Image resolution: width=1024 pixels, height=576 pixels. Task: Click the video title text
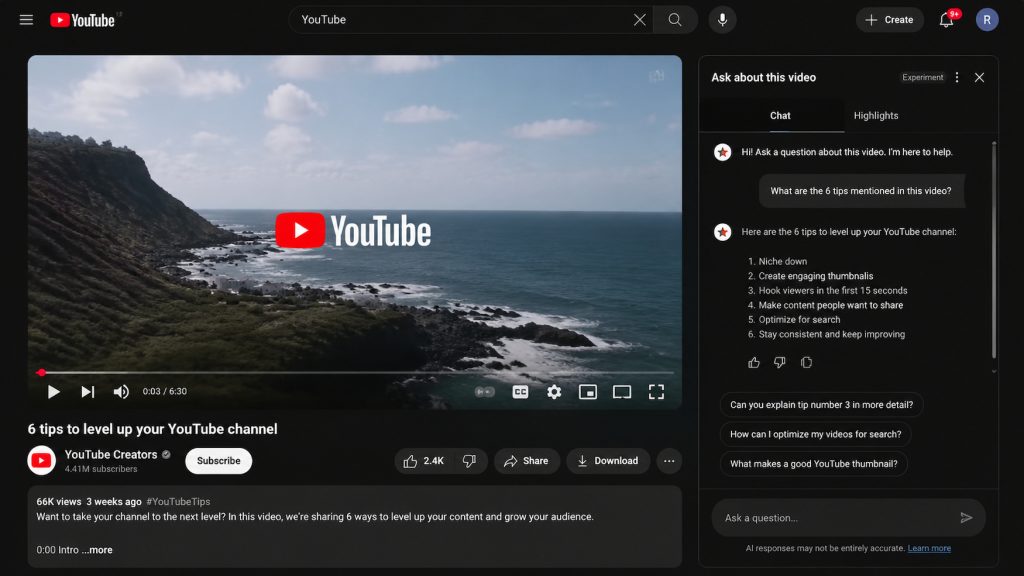(x=152, y=429)
